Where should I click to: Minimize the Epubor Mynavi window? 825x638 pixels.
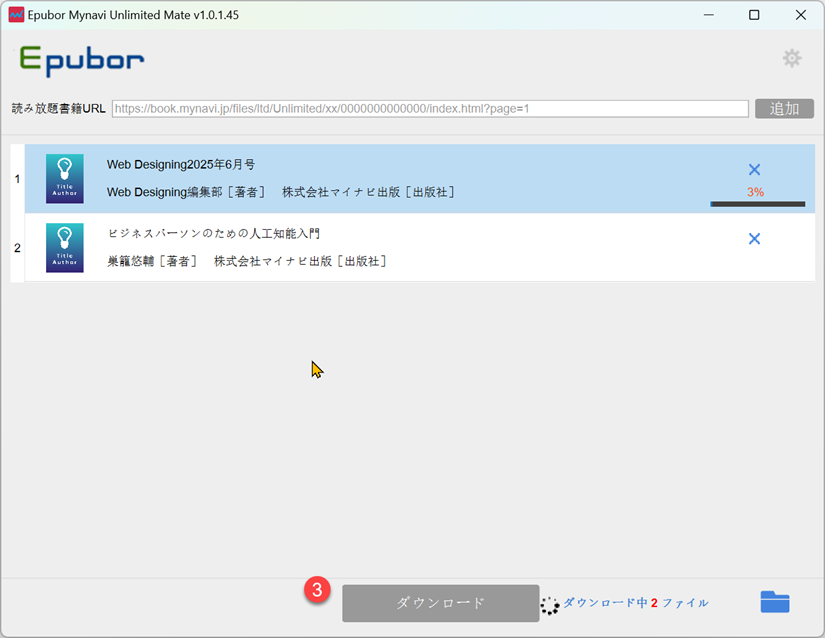coord(709,15)
